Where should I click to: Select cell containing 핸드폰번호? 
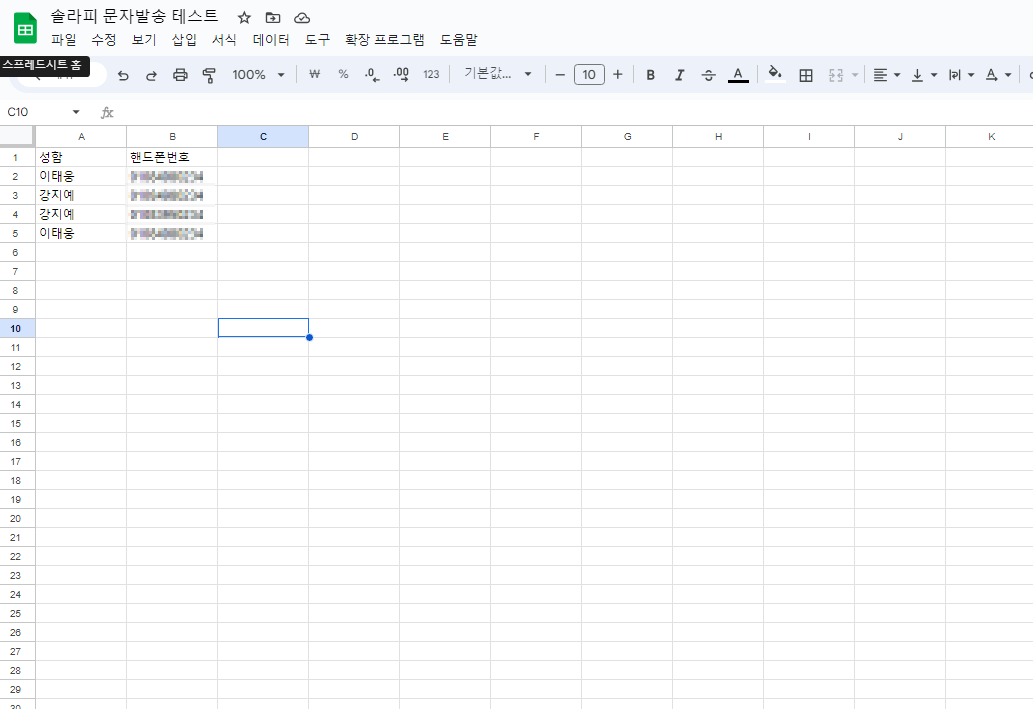point(172,157)
